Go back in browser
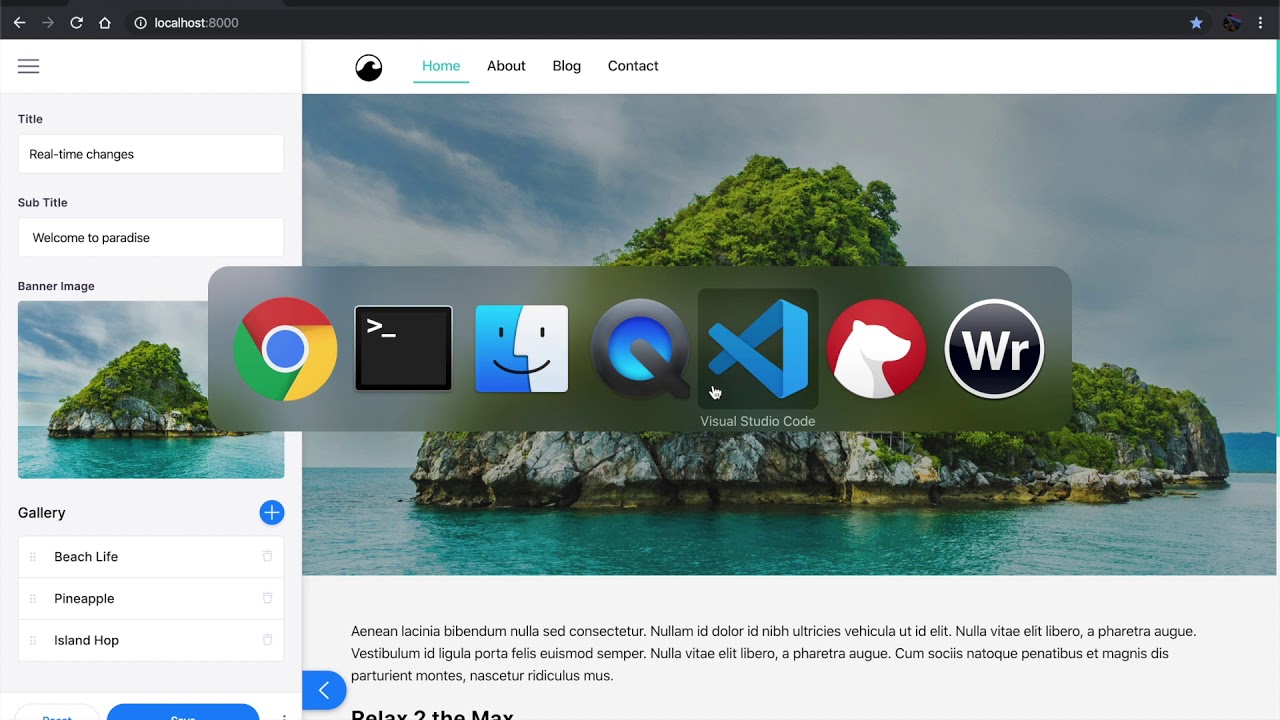The height and width of the screenshot is (720, 1280). 19,22
